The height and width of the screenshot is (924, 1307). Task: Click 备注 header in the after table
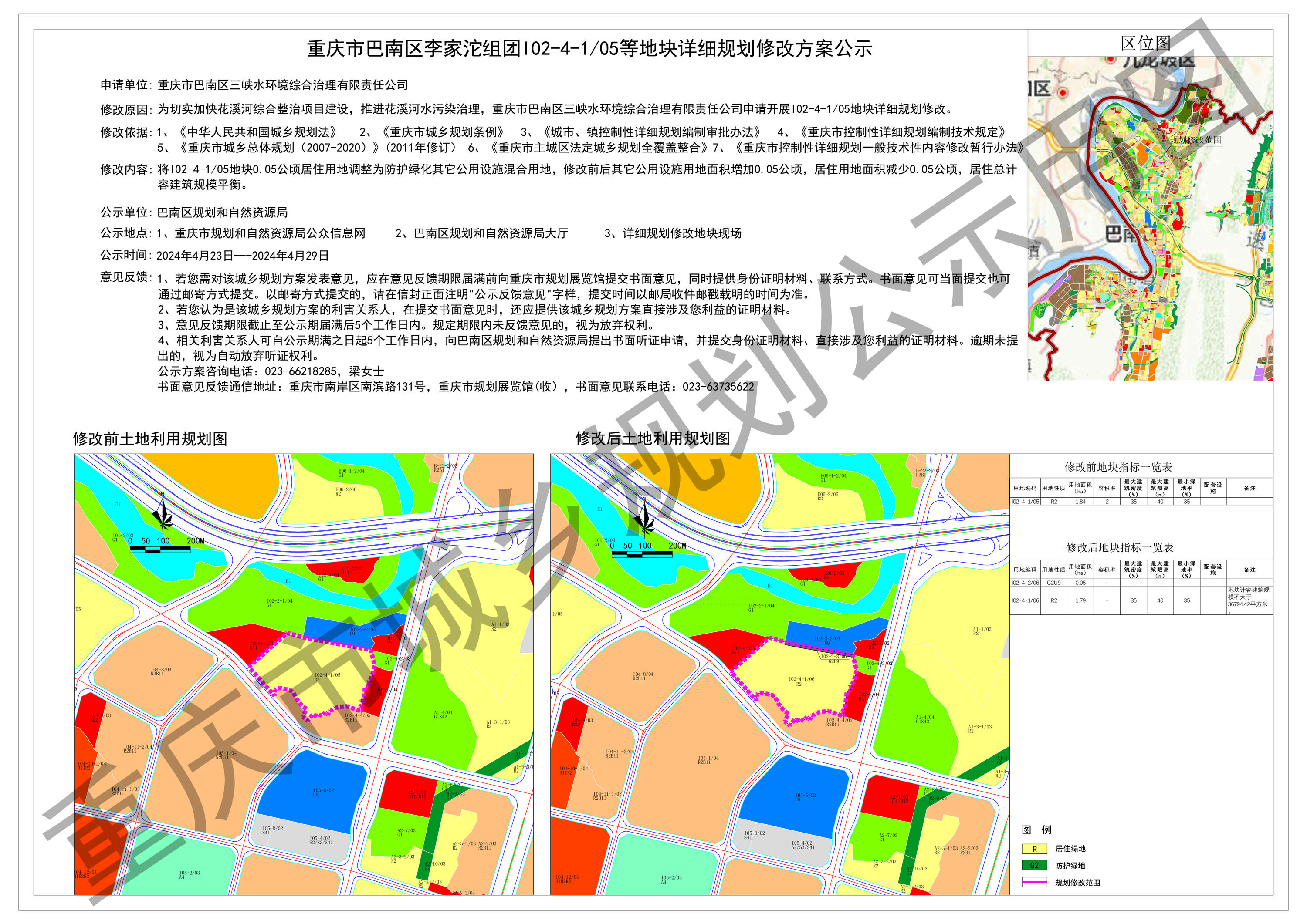tap(1249, 570)
